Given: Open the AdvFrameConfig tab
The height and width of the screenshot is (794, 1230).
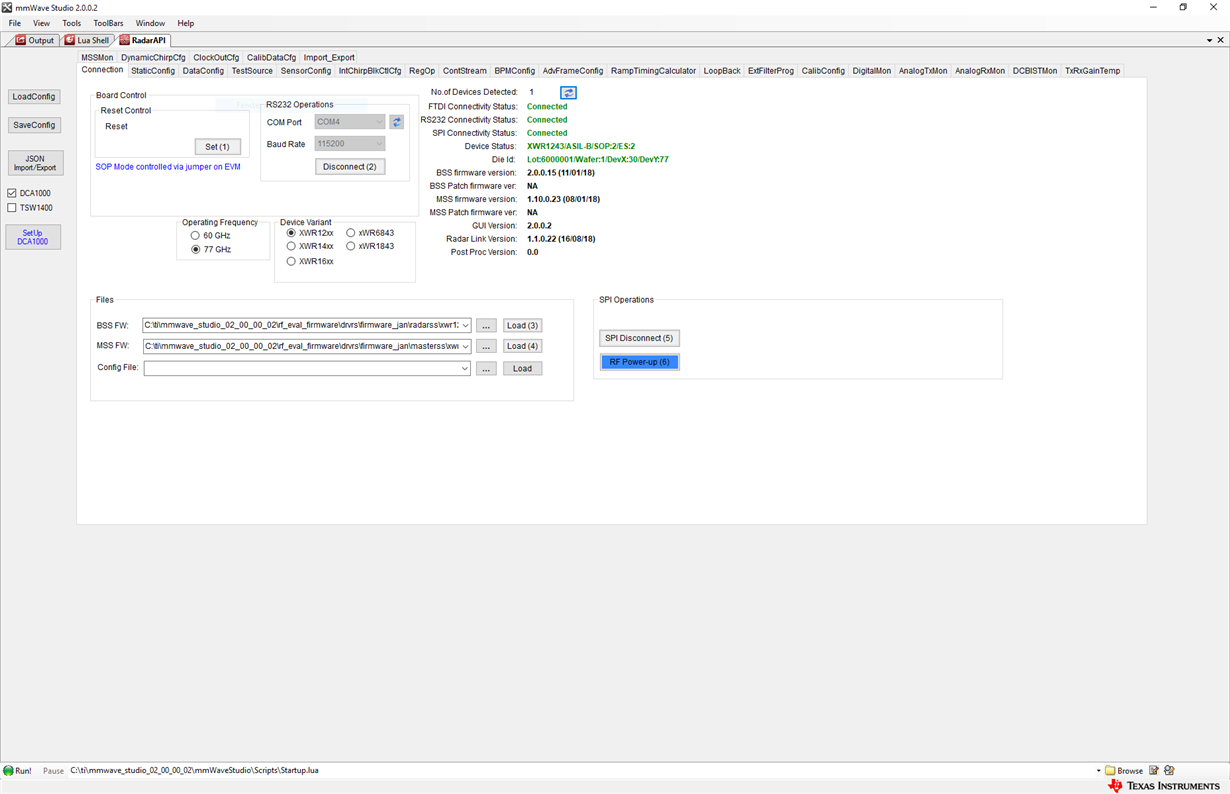Looking at the screenshot, I should click(573, 71).
